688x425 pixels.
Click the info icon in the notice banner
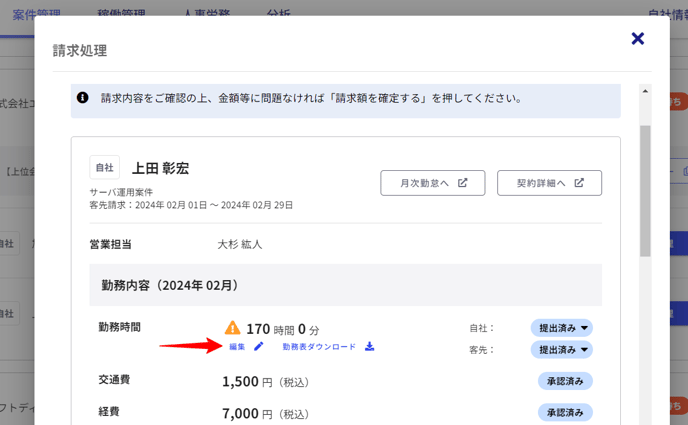[82, 98]
